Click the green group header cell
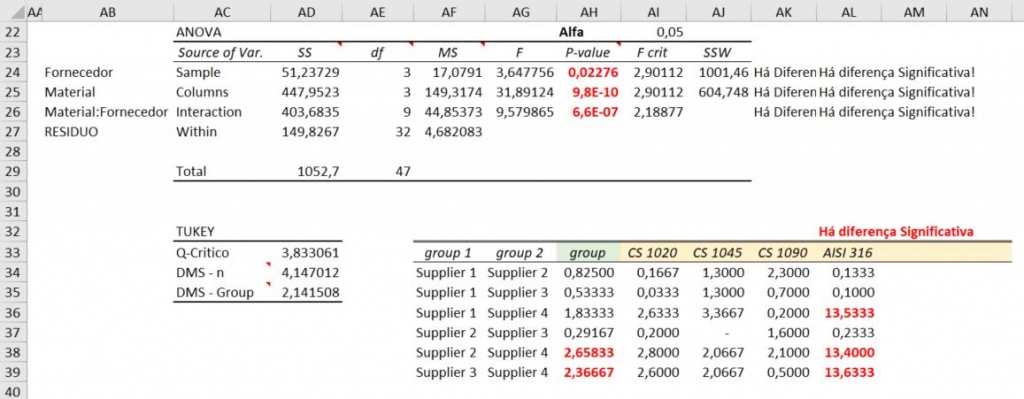The width and height of the screenshot is (1024, 399). (x=587, y=252)
